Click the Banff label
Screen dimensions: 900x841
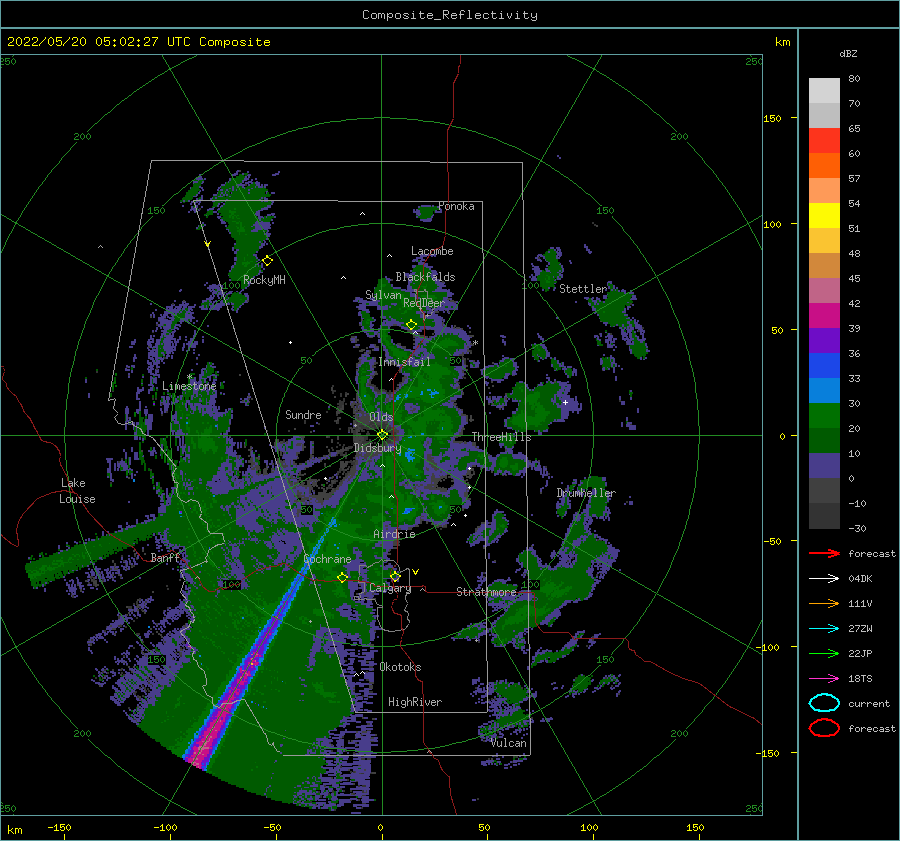point(165,557)
